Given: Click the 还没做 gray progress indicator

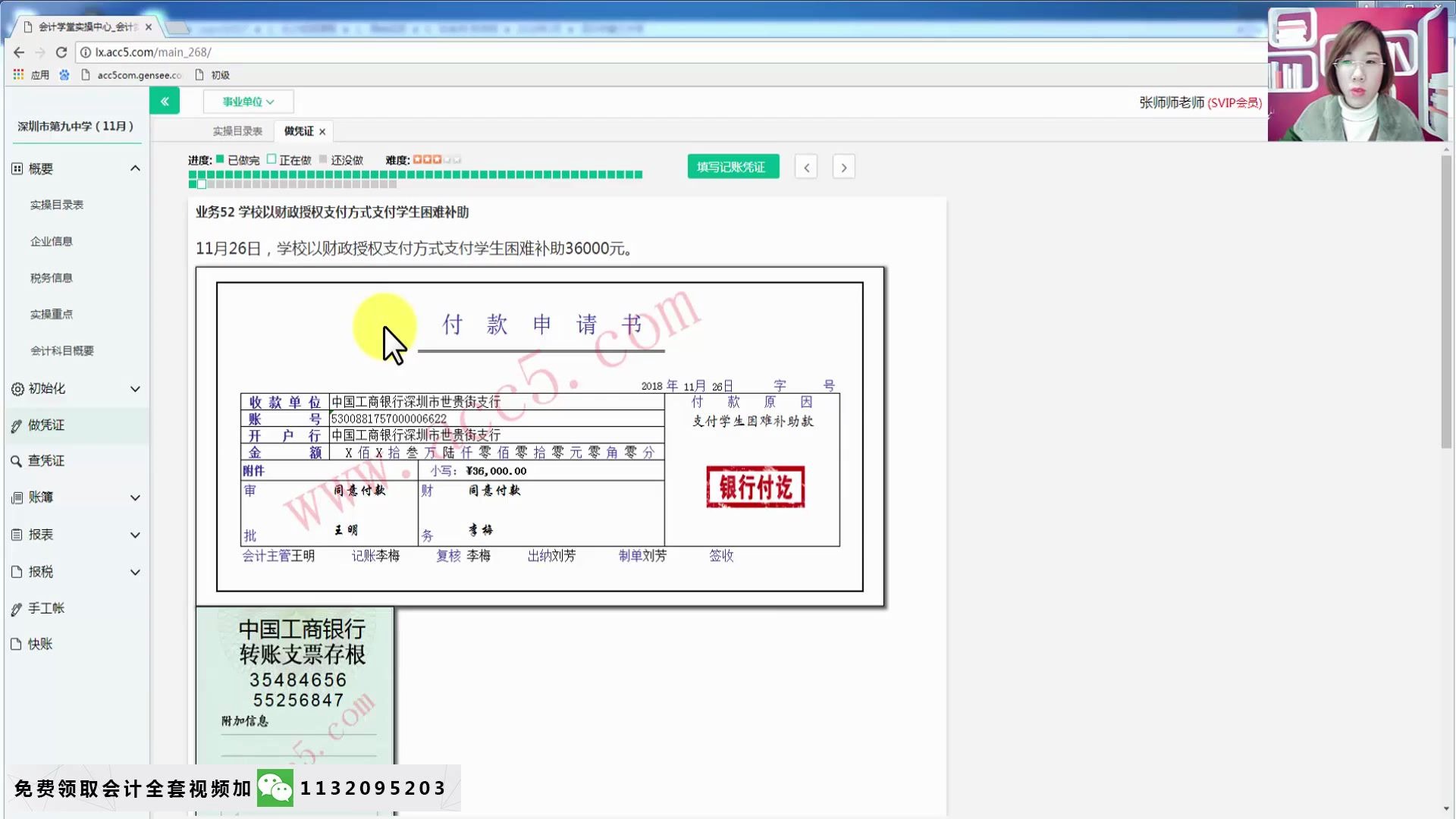Looking at the screenshot, I should coord(323,159).
